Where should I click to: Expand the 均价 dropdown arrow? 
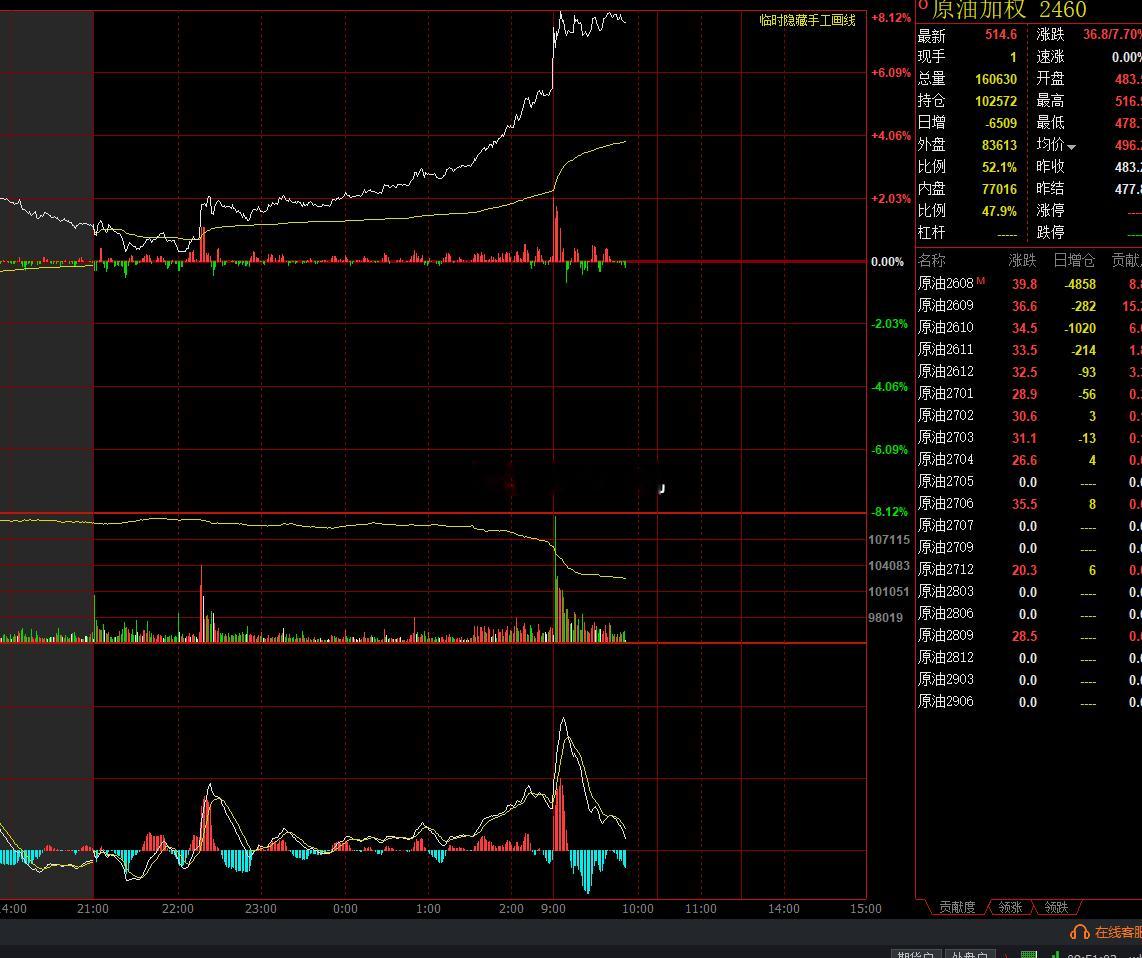pos(1071,147)
